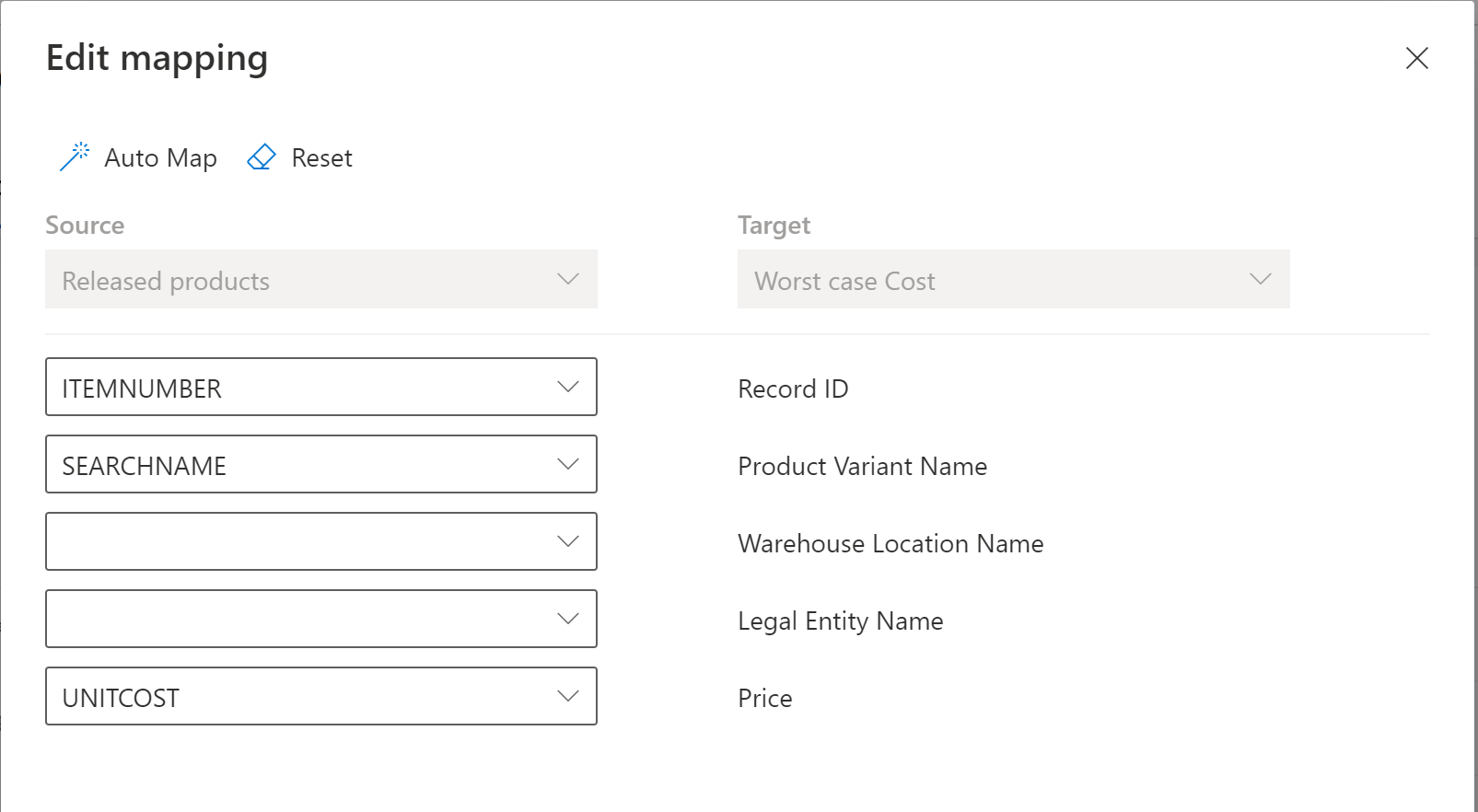The height and width of the screenshot is (812, 1478).
Task: Select the empty field for Warehouse Location Name
Action: [295, 542]
